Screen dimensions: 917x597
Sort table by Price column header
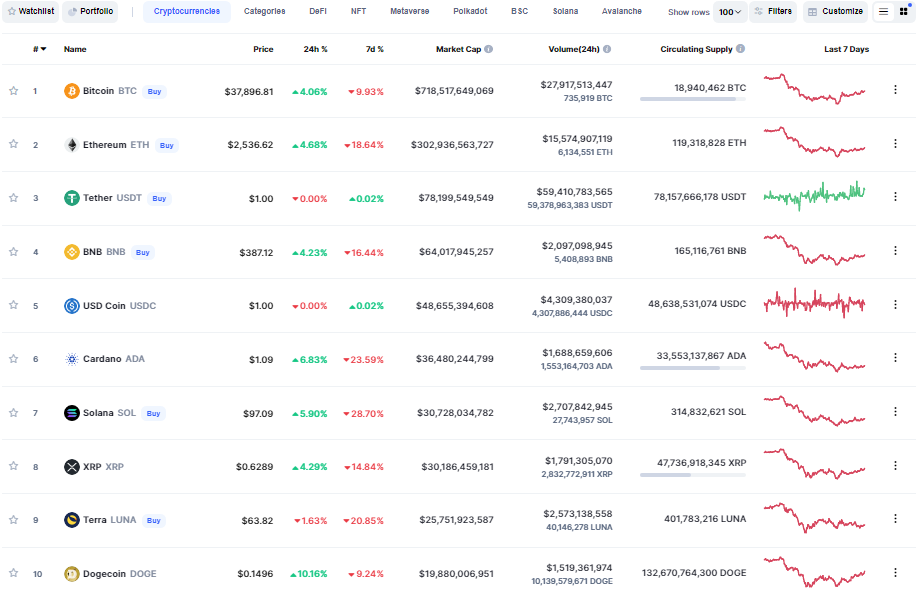263,49
